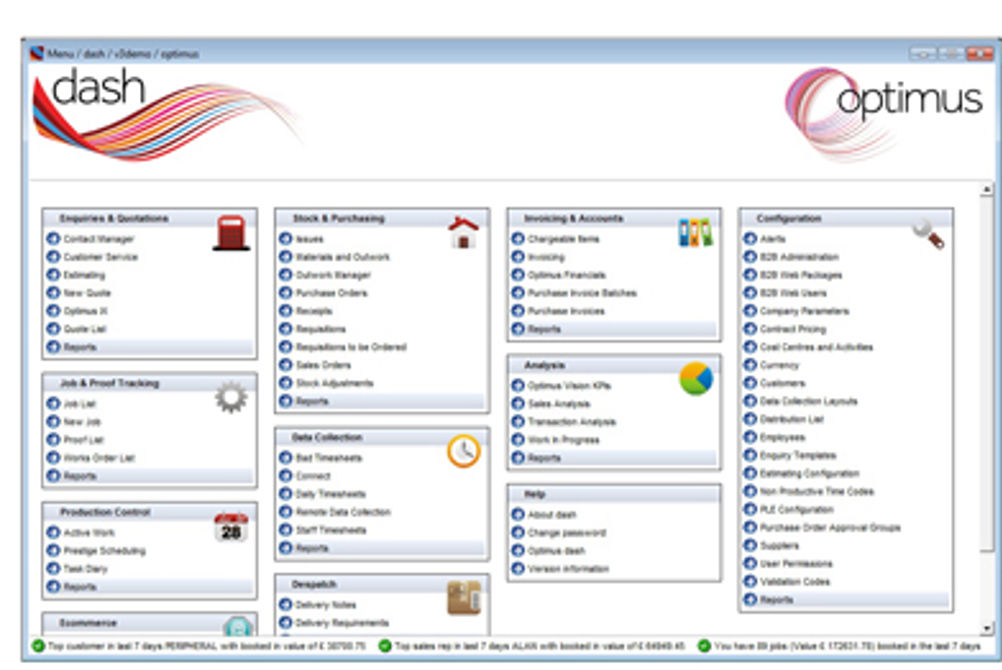Open Reports under Invoicing & Accounts
1002x670 pixels.
click(544, 329)
